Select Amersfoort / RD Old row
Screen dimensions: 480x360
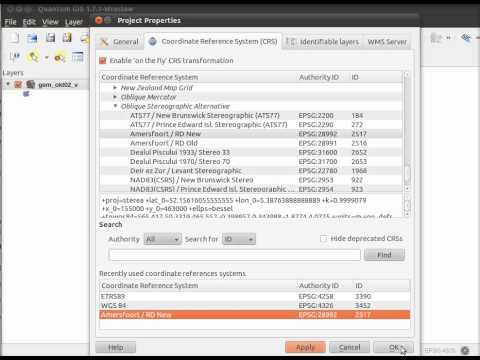point(251,143)
